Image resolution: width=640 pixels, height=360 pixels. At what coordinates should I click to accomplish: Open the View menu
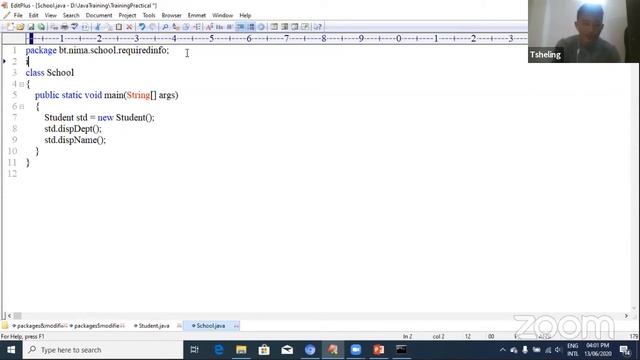point(51,15)
